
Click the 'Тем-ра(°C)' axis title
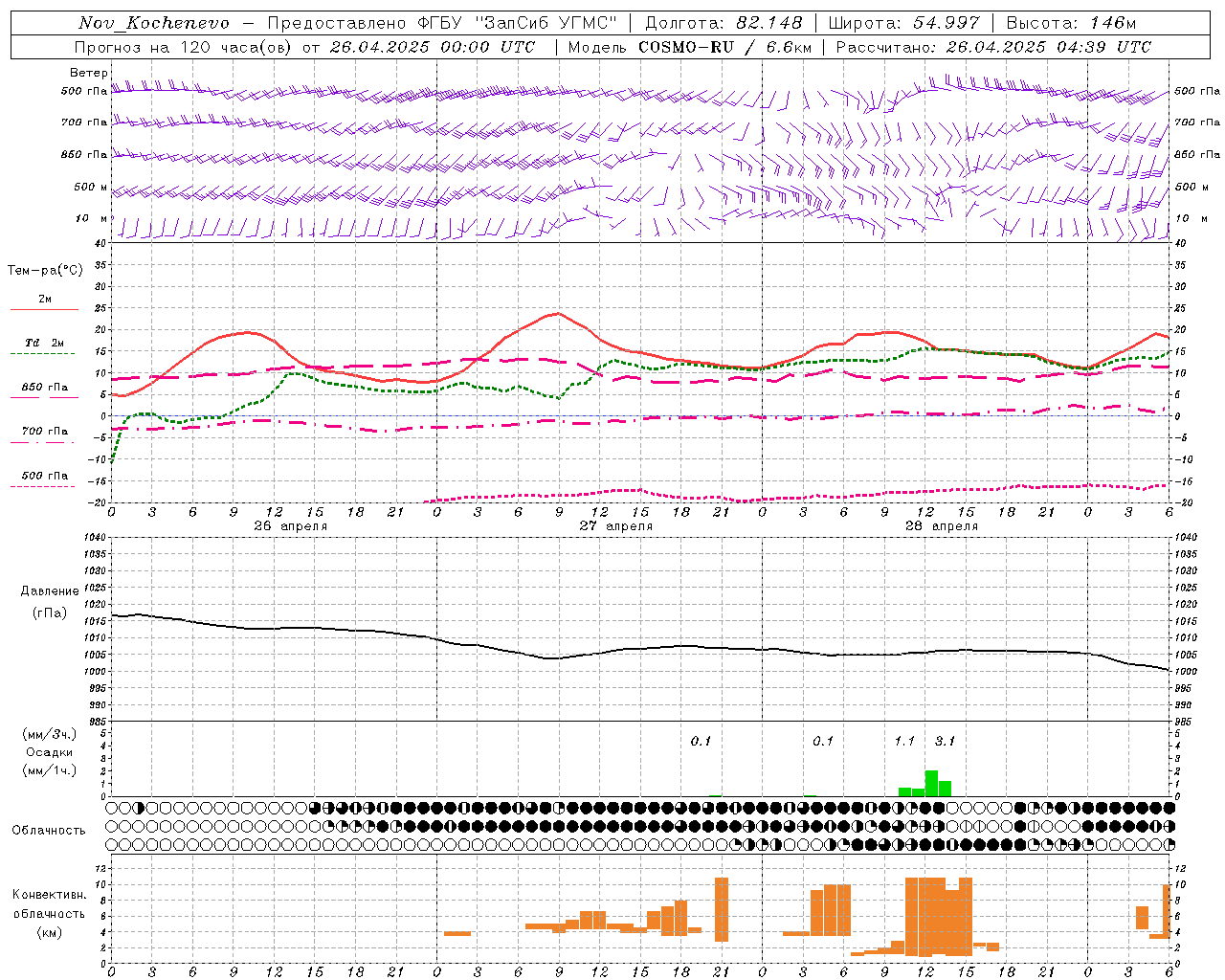coord(45,271)
